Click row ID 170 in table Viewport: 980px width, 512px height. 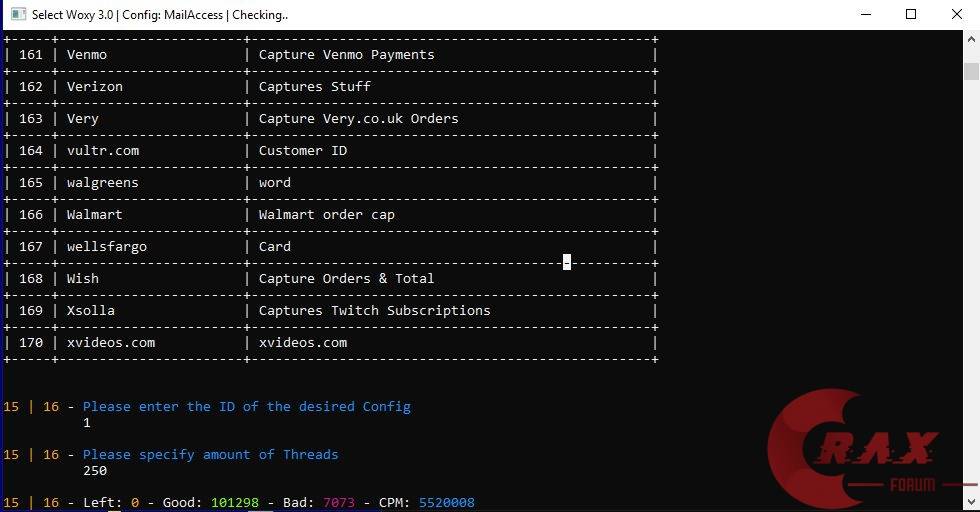click(x=31, y=343)
